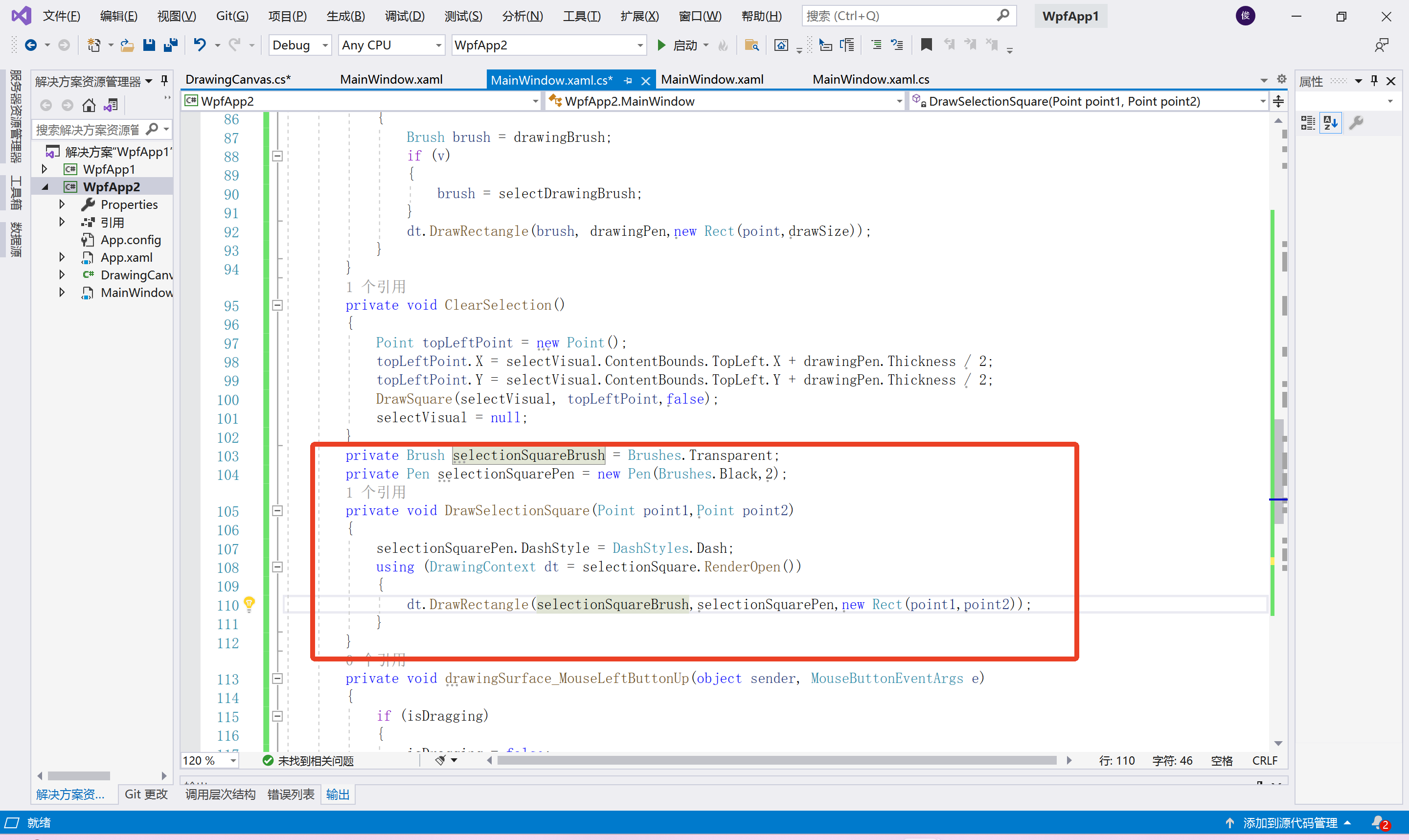Click the wrench property pages icon
Viewport: 1409px width, 840px height.
[1356, 122]
